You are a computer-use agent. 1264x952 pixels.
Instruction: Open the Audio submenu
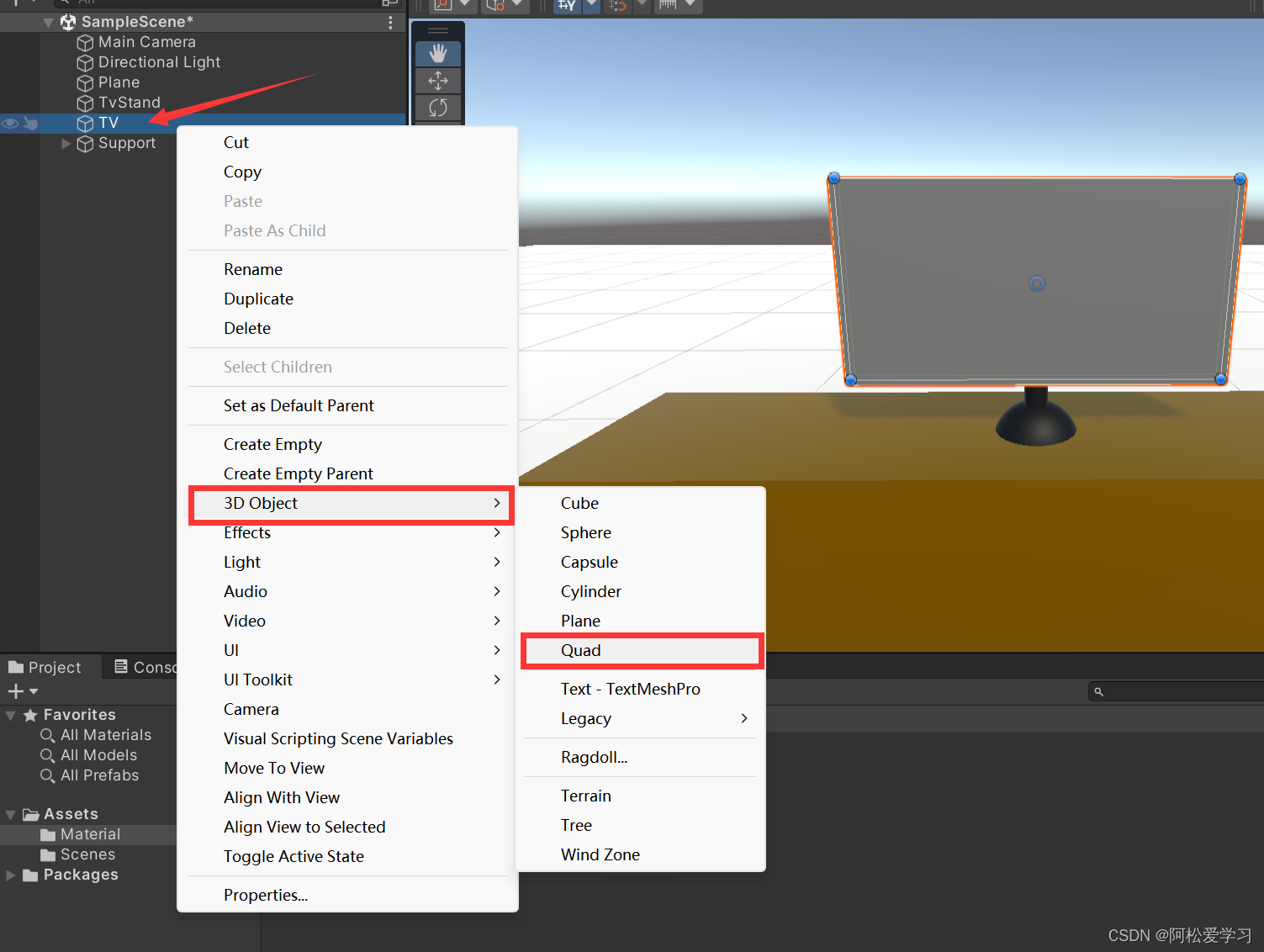click(347, 591)
